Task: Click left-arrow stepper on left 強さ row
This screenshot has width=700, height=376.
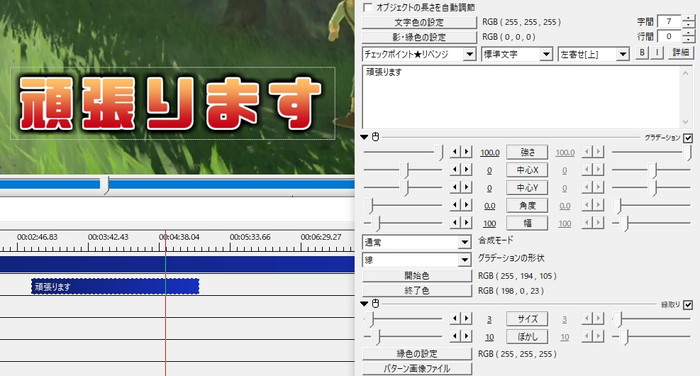Action: 455,152
